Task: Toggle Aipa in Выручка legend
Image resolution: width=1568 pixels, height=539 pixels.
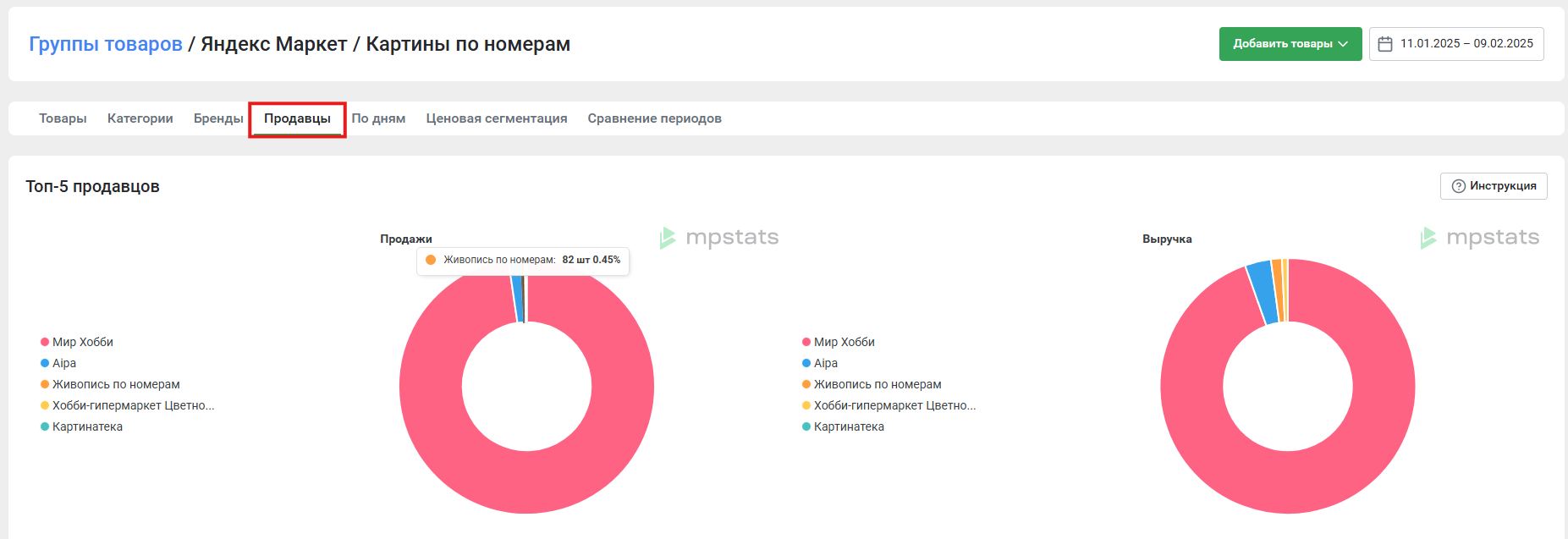Action: tap(820, 363)
